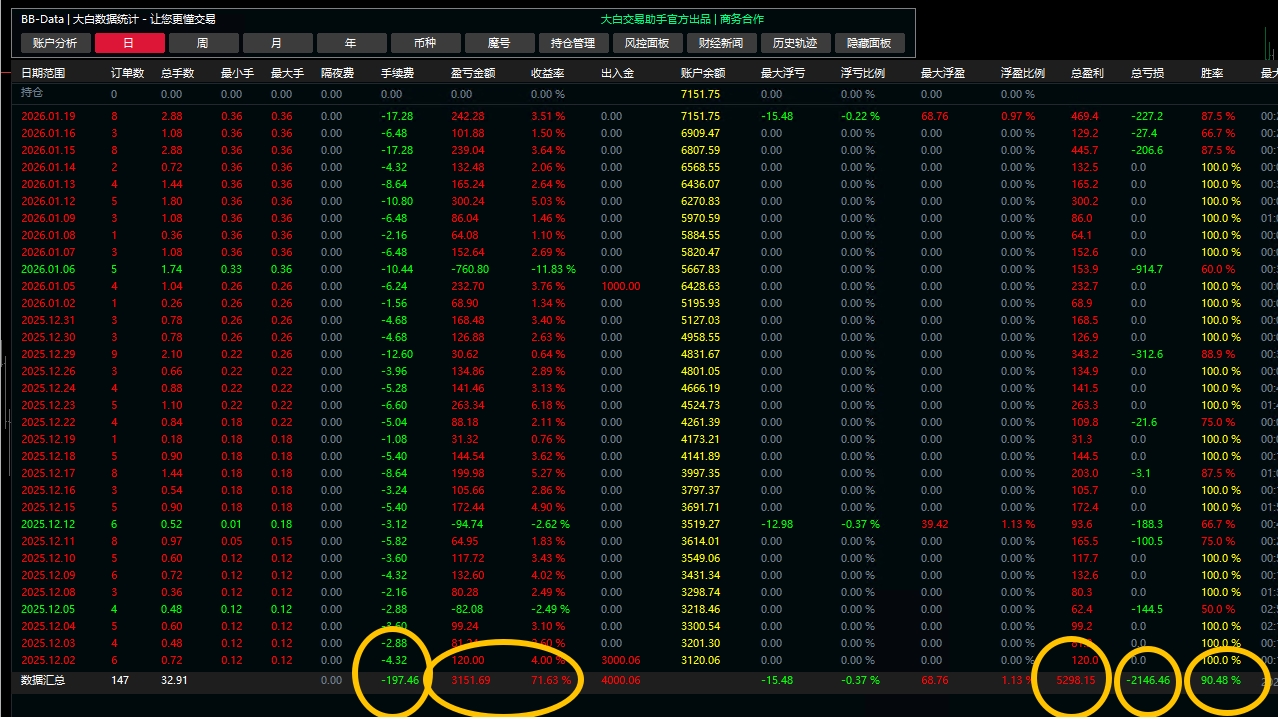Switch to the 周 weekly view
The image size is (1278, 717).
coord(204,43)
